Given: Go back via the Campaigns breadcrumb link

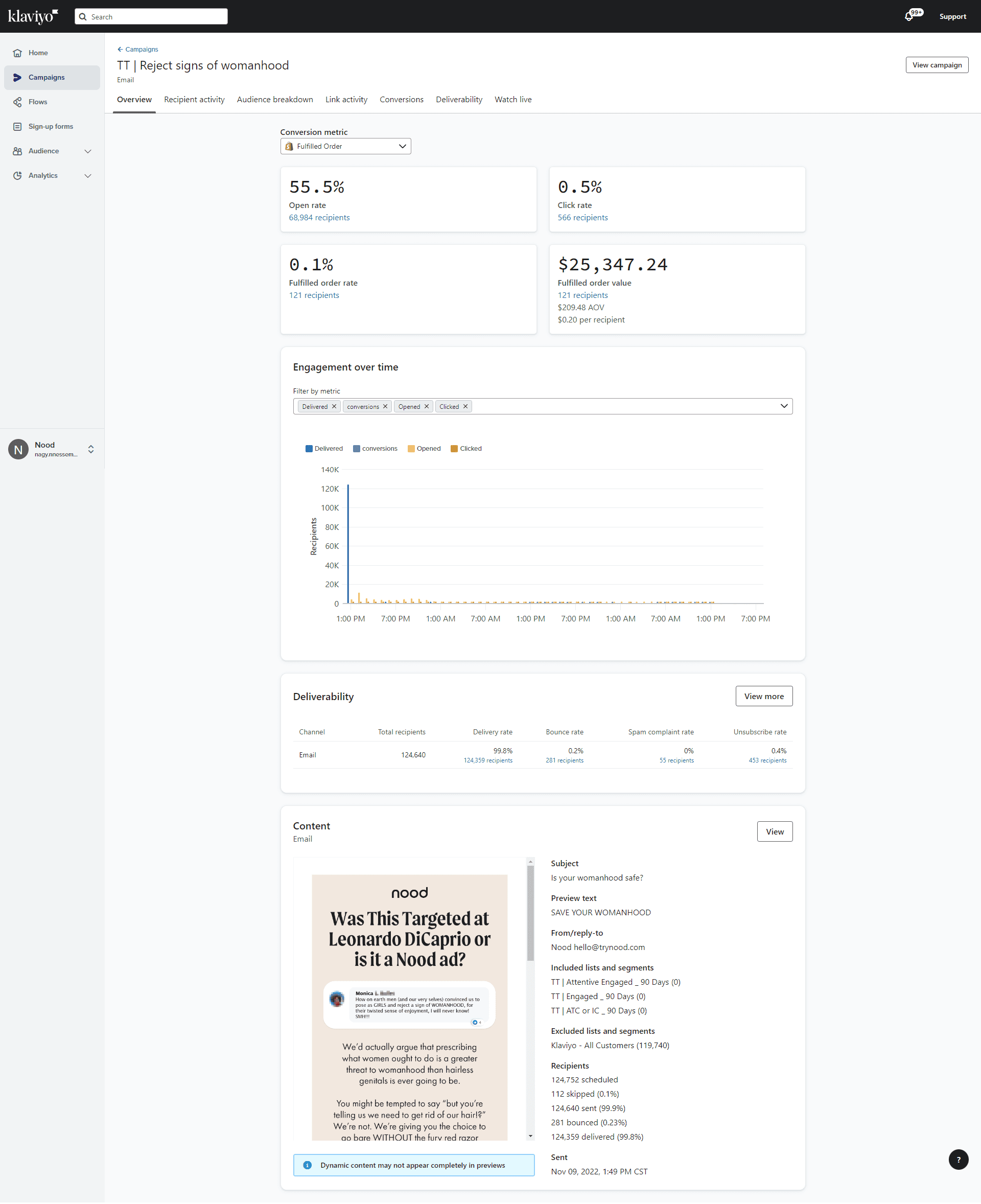Looking at the screenshot, I should [x=142, y=50].
